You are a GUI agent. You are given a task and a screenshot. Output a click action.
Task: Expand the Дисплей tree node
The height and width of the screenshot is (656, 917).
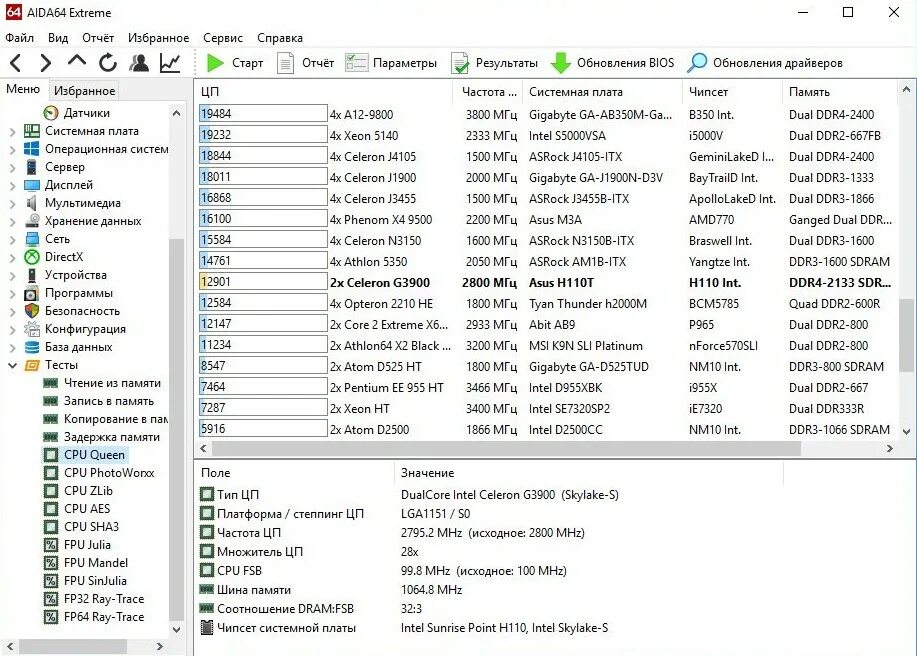[x=12, y=187]
